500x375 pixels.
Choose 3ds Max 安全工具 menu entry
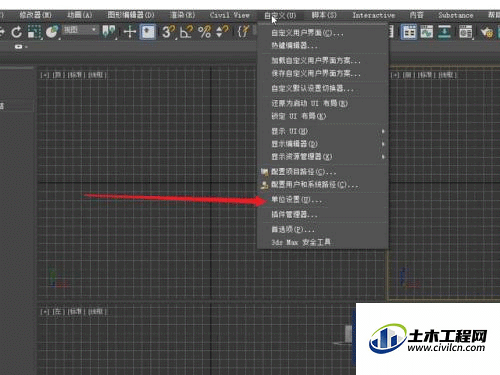(323, 242)
